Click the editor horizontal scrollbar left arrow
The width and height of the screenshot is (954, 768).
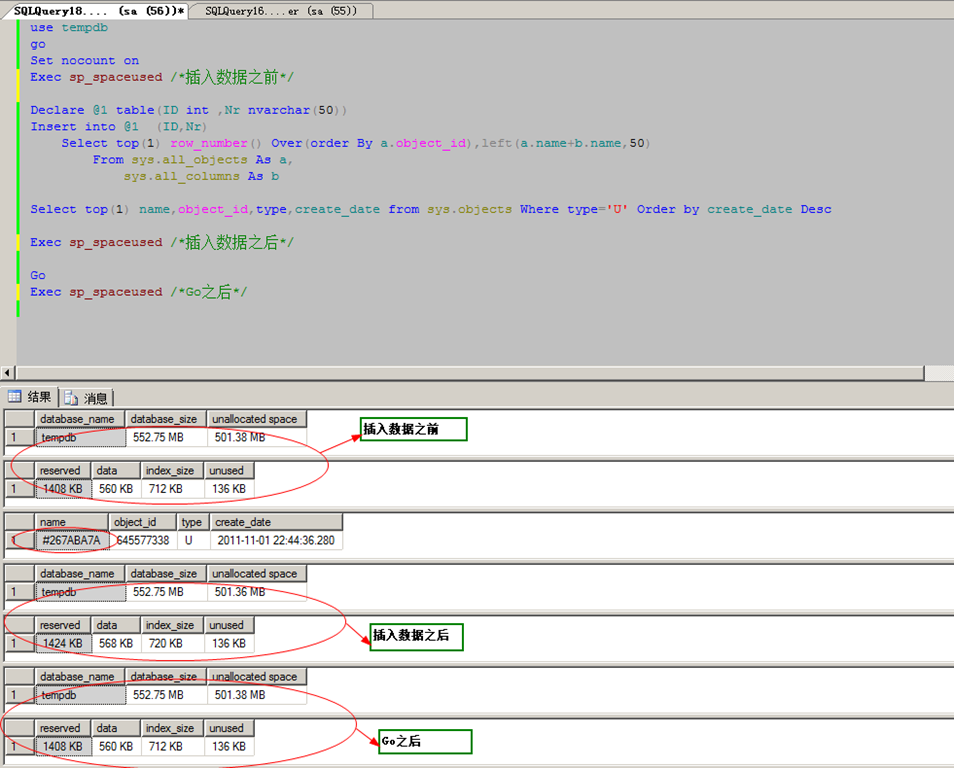(8, 373)
